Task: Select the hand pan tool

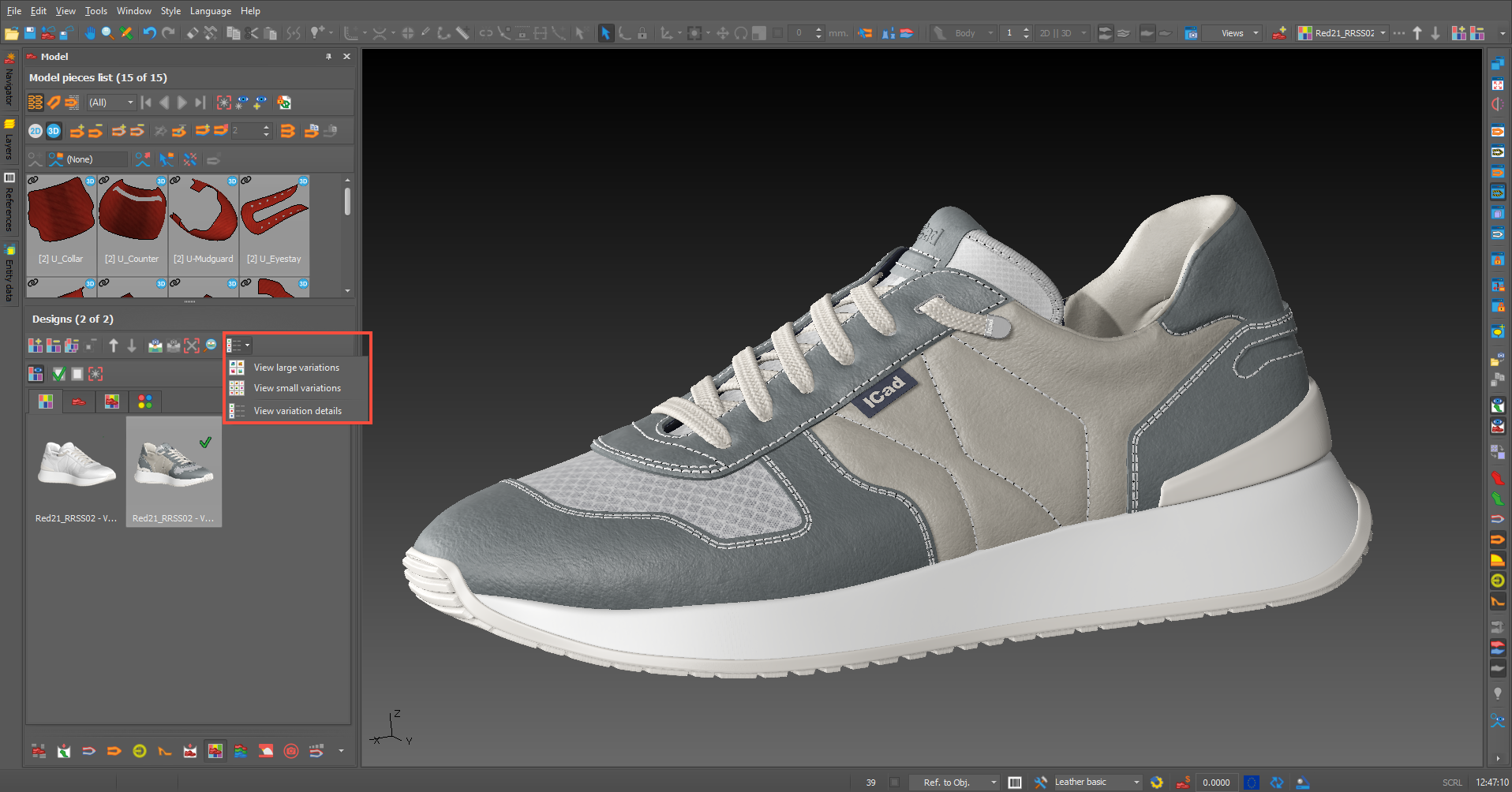Action: click(89, 33)
